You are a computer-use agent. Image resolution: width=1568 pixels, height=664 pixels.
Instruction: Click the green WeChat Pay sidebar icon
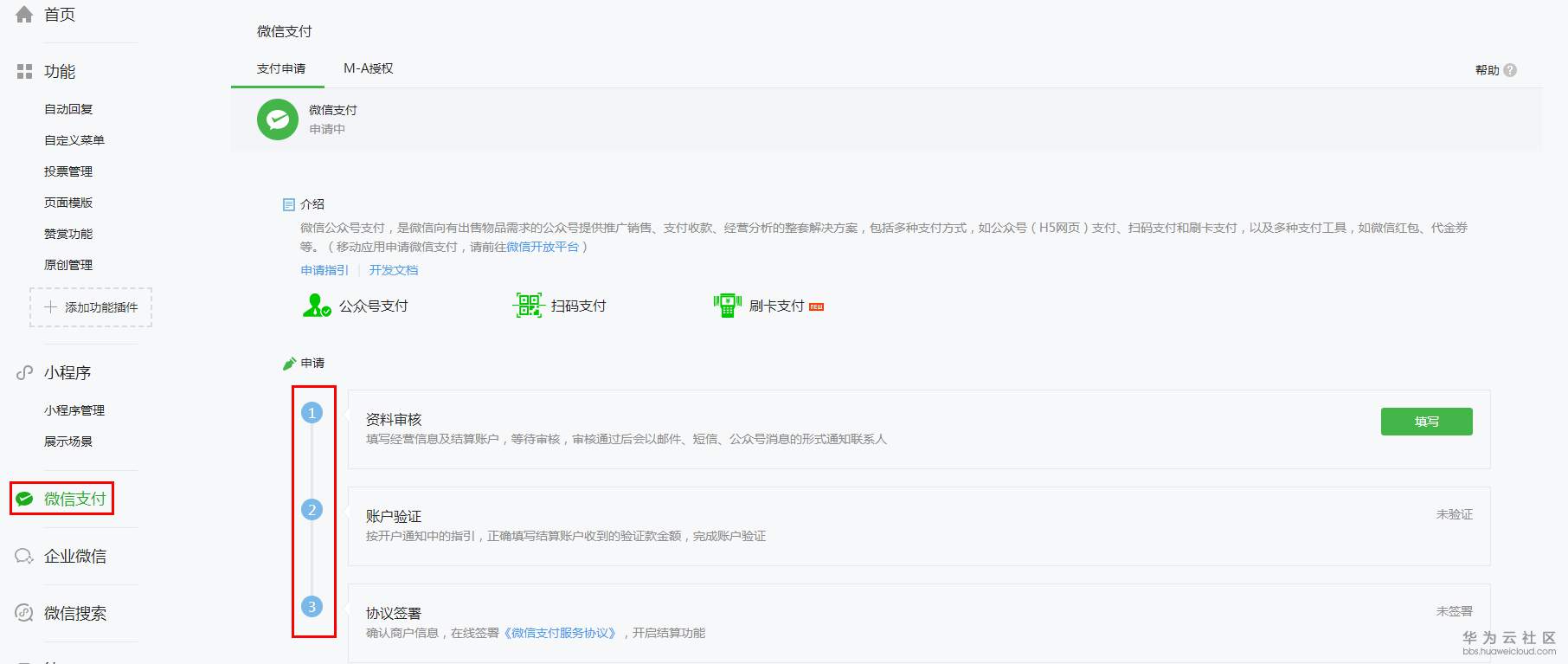coord(24,499)
